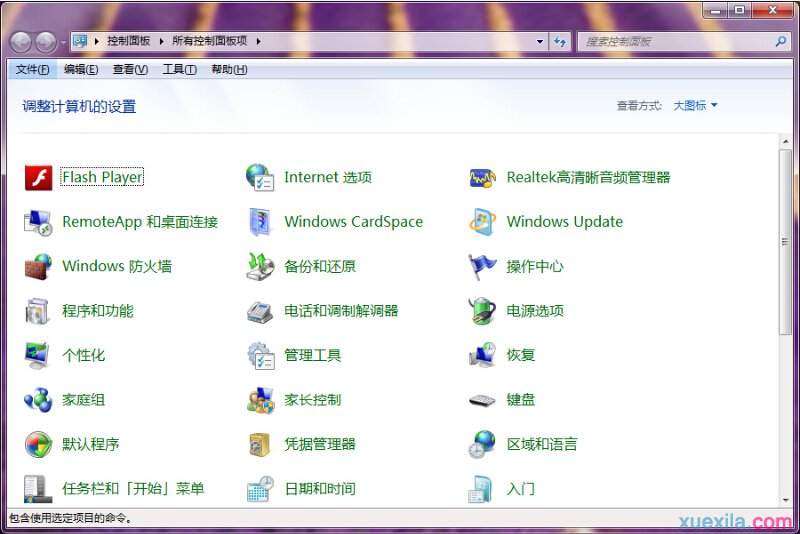Click the 家庭组 spheres icon
The height and width of the screenshot is (534, 800).
pos(38,400)
